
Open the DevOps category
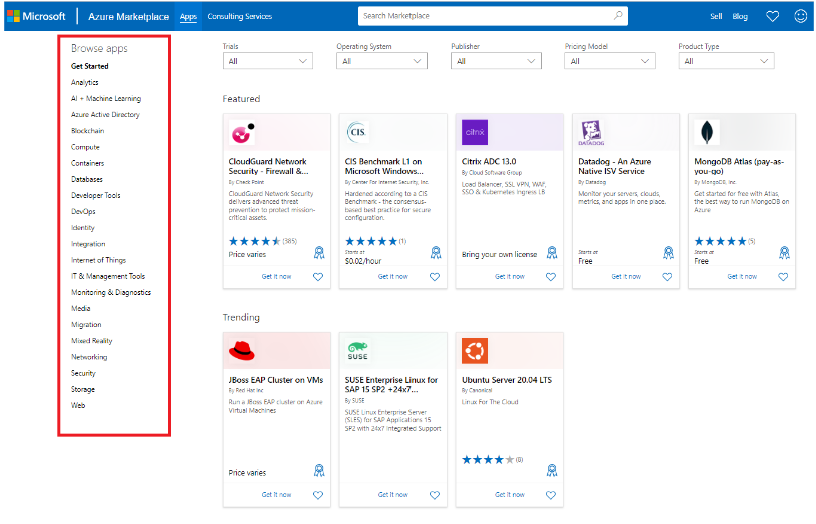click(x=83, y=212)
